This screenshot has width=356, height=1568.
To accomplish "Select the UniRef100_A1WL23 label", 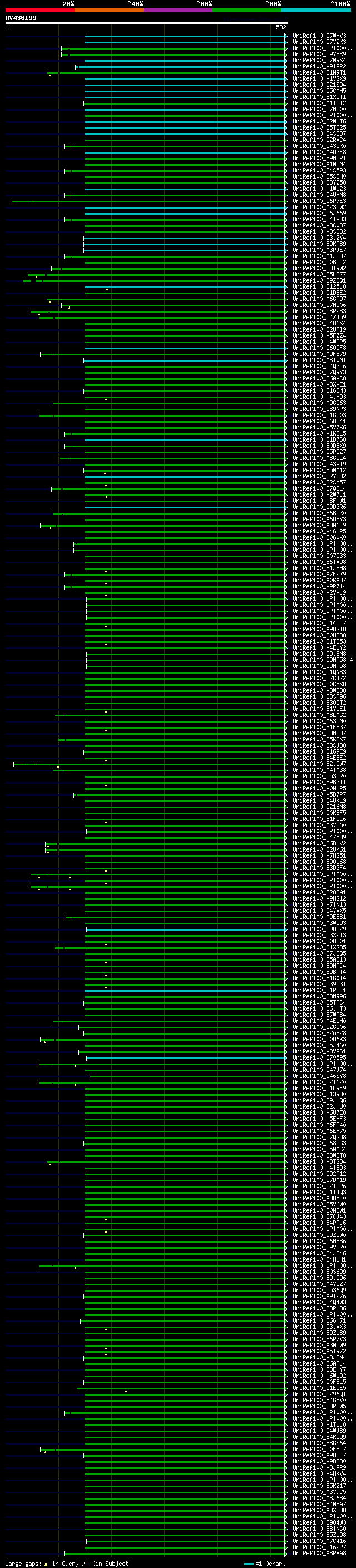I will [319, 189].
